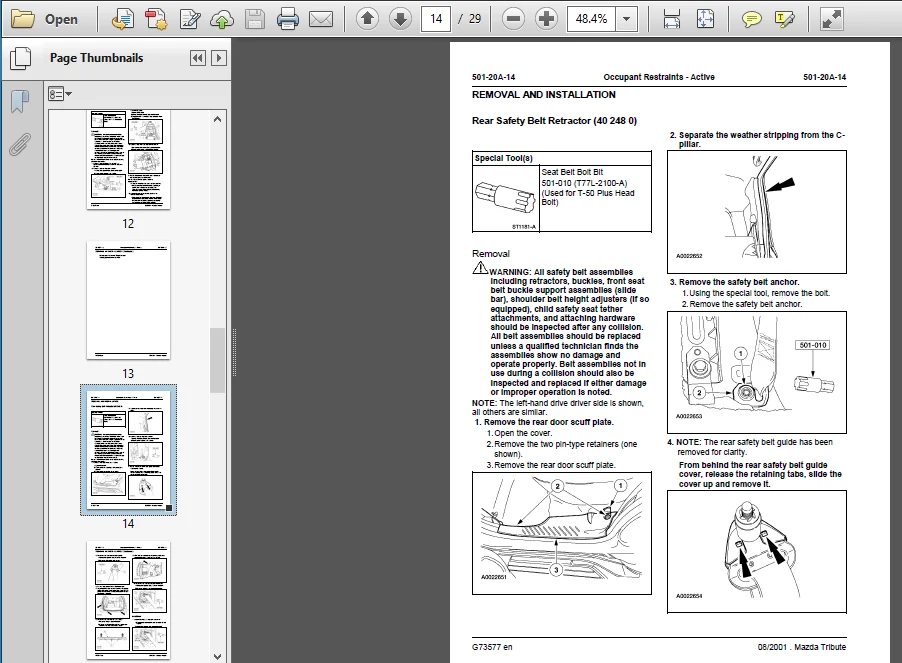Click the 'Page Thumbnails' panel title
Image resolution: width=902 pixels, height=663 pixels.
(97, 58)
